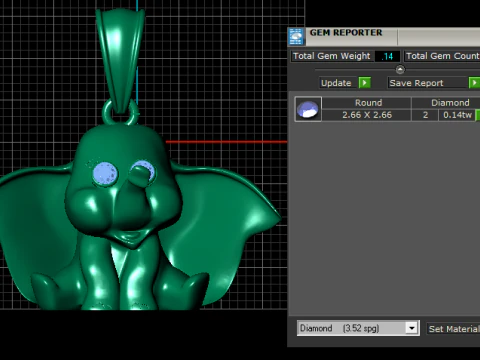Collapse the panel using the round up-arrow
The image size is (480, 360).
pyautogui.click(x=400, y=70)
